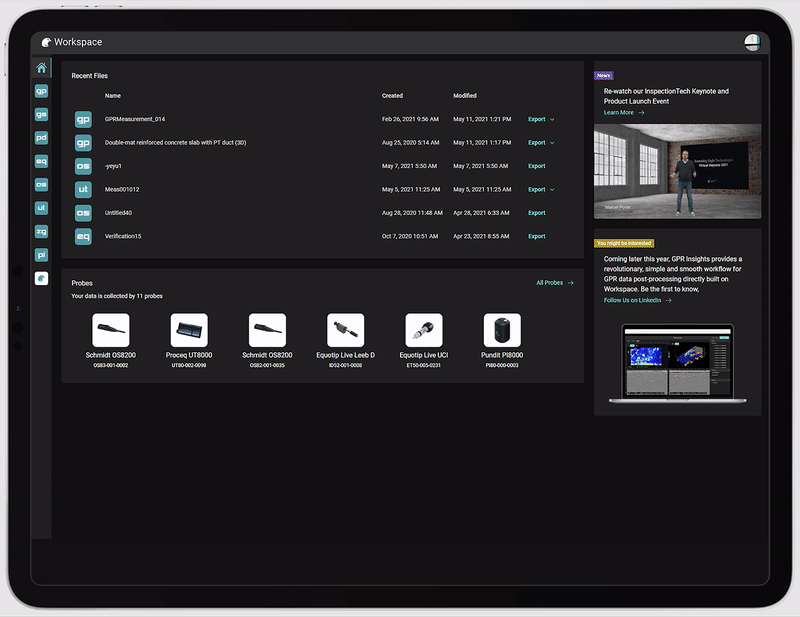Open the ZG section from the sidebar
Image resolution: width=800 pixels, height=617 pixels.
click(x=41, y=231)
